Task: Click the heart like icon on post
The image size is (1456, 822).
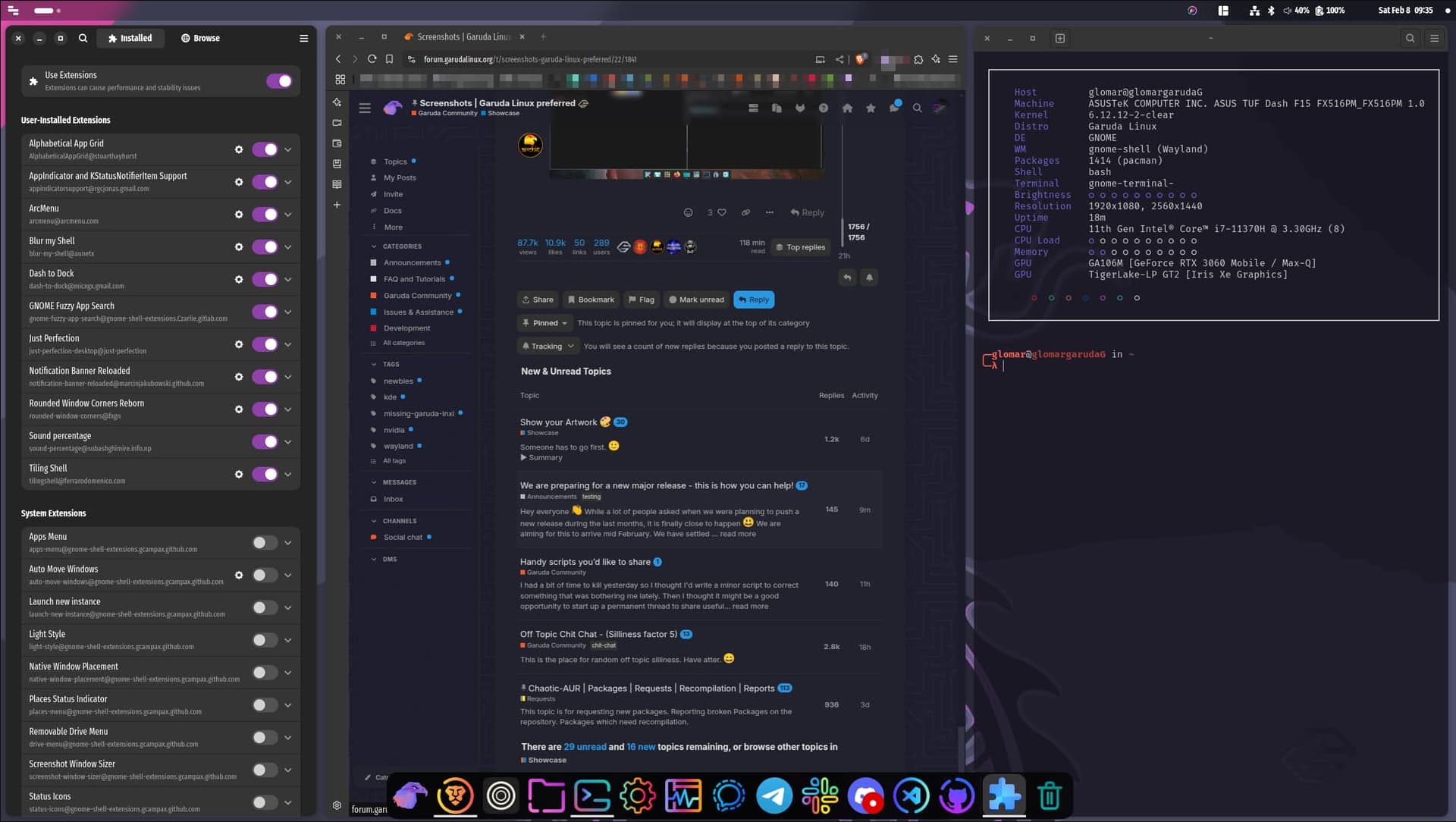Action: 722,212
